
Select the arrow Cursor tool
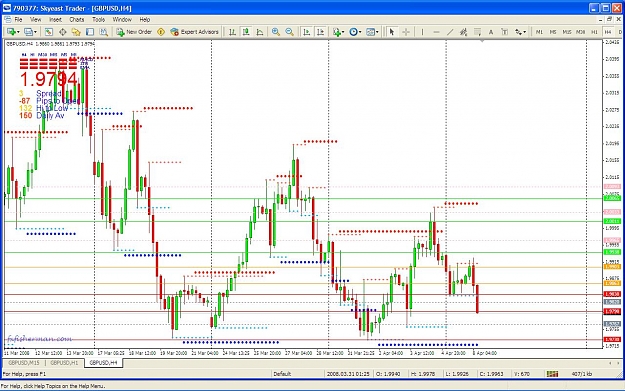pyautogui.click(x=392, y=32)
